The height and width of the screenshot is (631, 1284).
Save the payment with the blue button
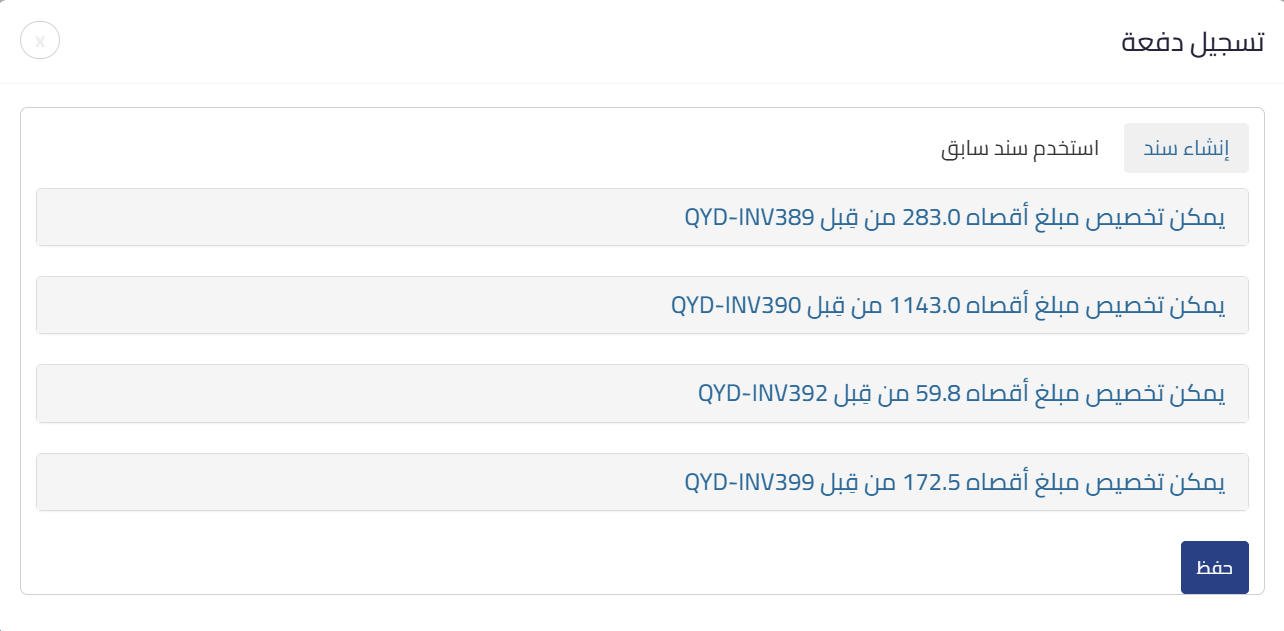click(x=1214, y=567)
